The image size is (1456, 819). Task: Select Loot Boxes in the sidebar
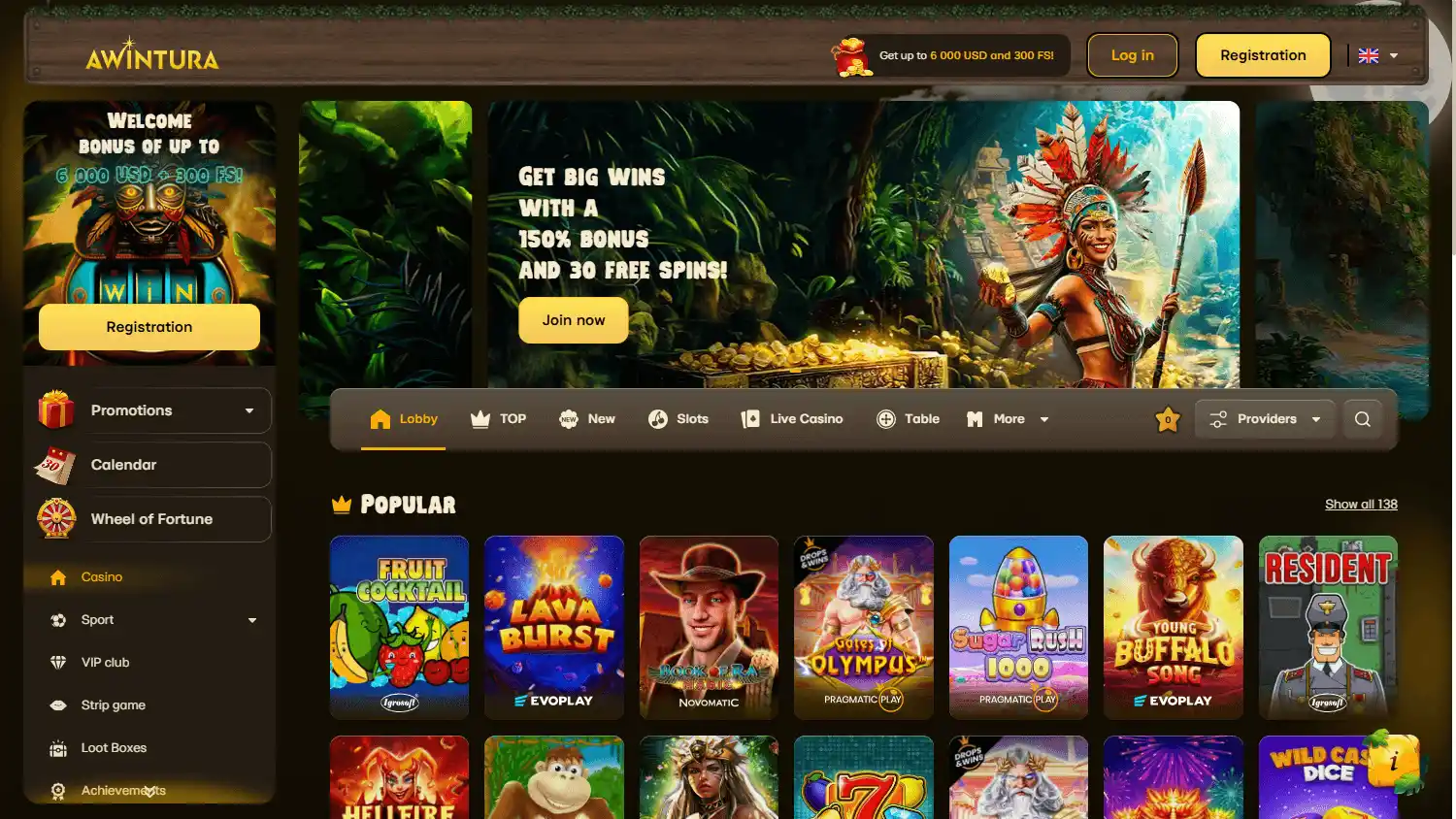[x=114, y=748]
